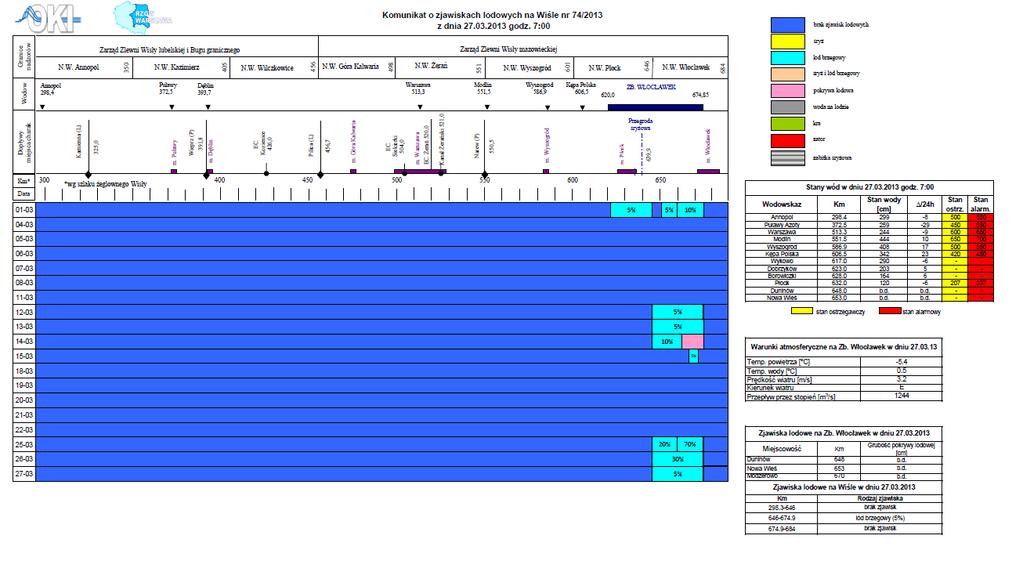
Task: Select the pink 'pokrywa lodowa' legend swatch
Action: point(787,91)
